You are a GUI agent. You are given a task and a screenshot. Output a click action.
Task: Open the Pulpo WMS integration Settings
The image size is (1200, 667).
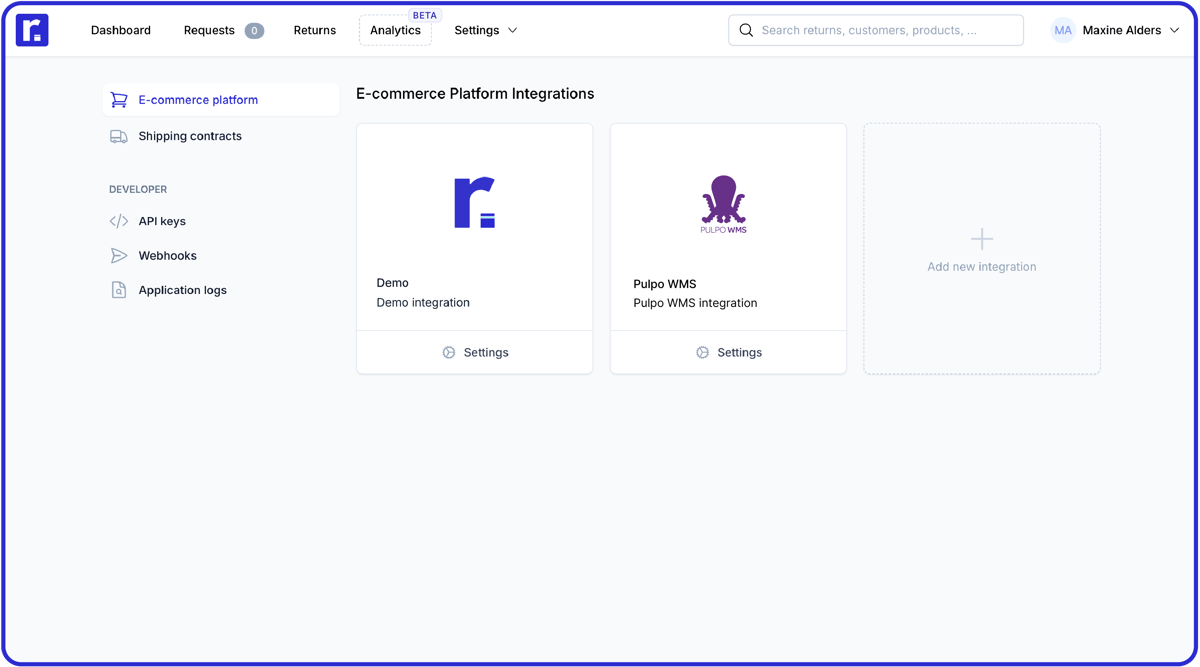pyautogui.click(x=728, y=352)
